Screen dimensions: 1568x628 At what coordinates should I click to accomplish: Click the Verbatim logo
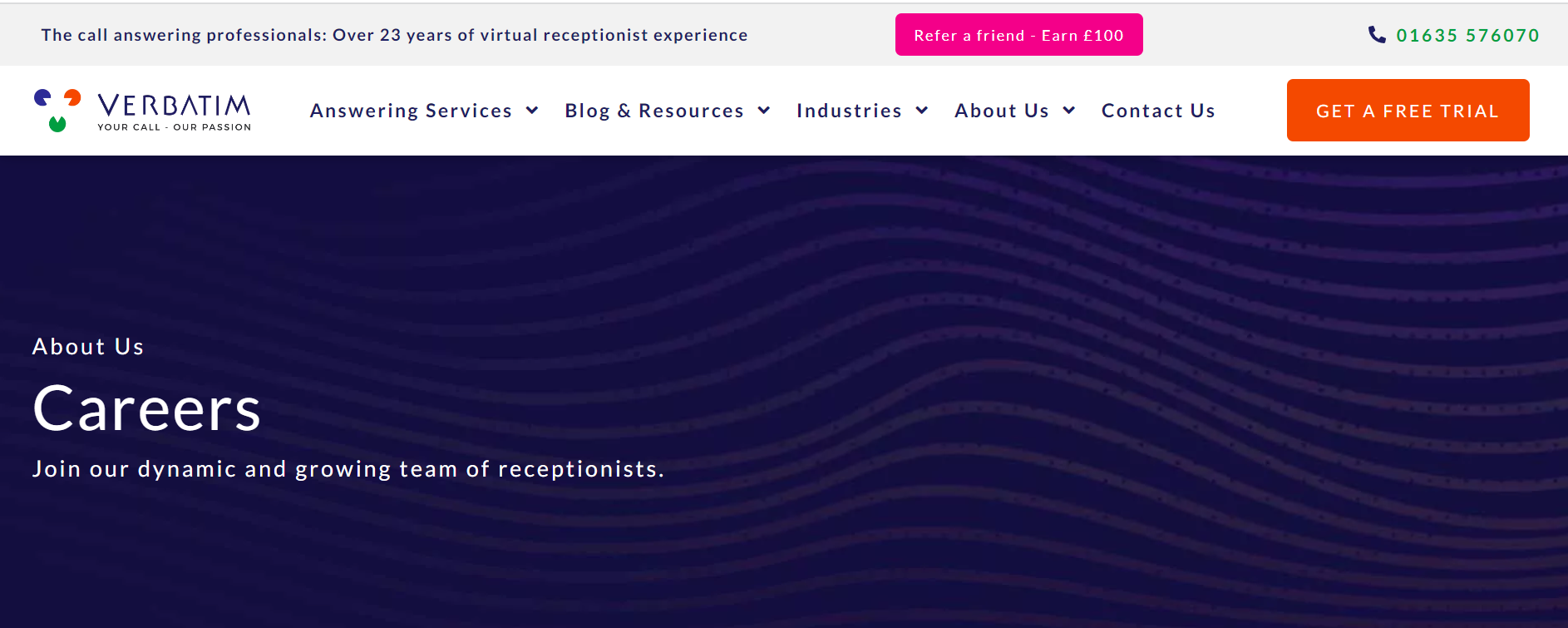[x=142, y=111]
